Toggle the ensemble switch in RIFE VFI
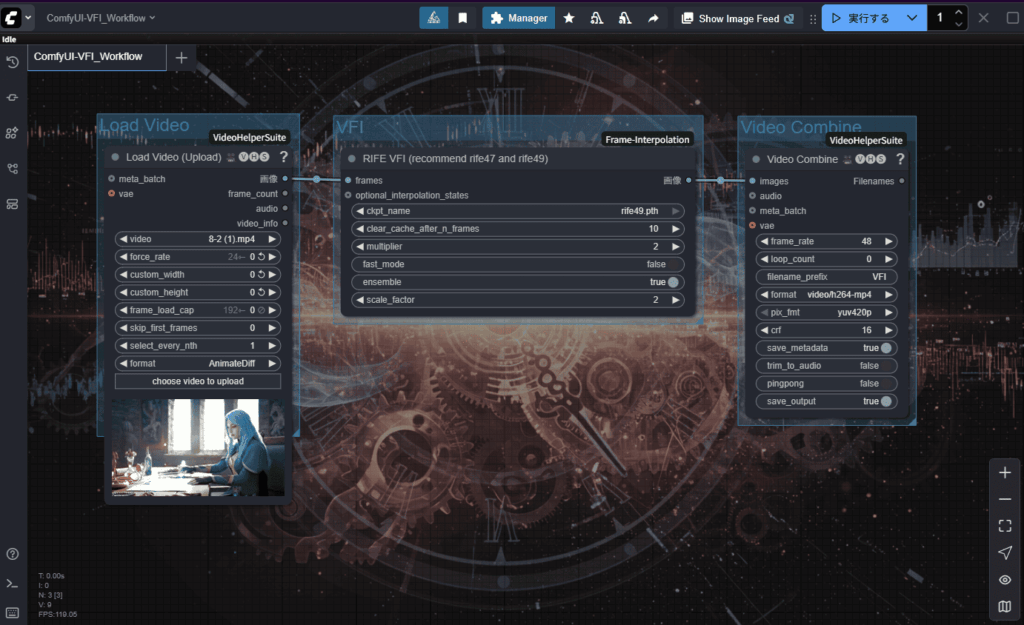Image resolution: width=1024 pixels, height=625 pixels. coord(673,282)
